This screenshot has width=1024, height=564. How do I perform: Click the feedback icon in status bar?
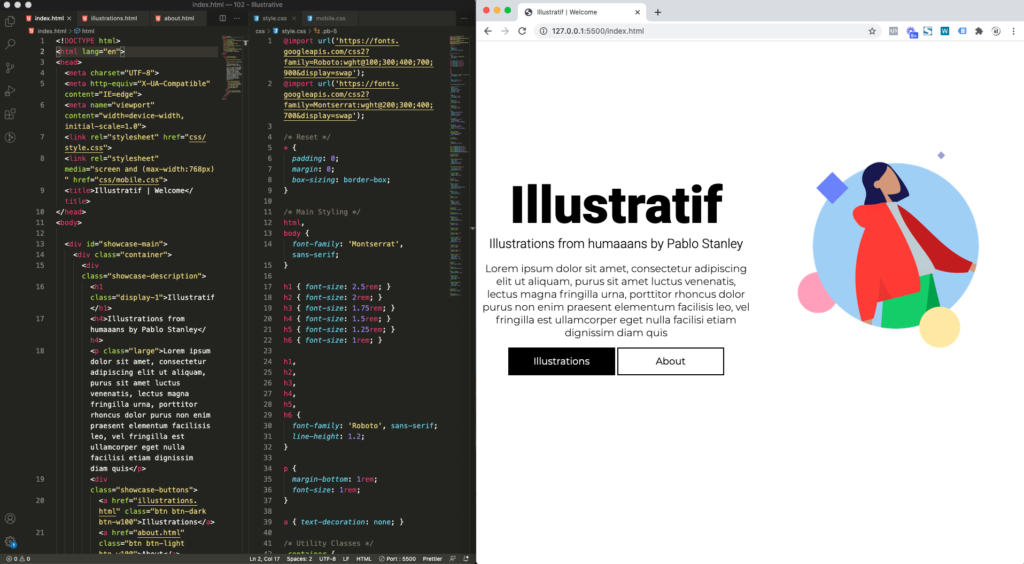click(x=453, y=559)
